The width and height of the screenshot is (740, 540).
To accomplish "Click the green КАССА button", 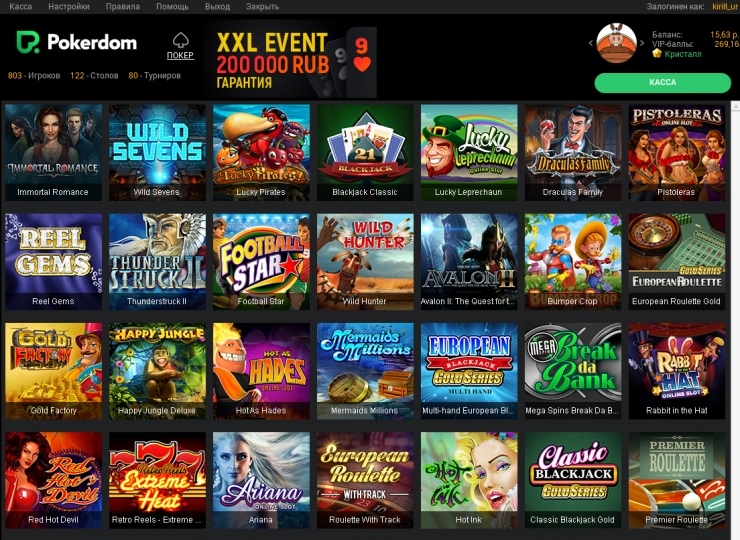I will (x=663, y=83).
